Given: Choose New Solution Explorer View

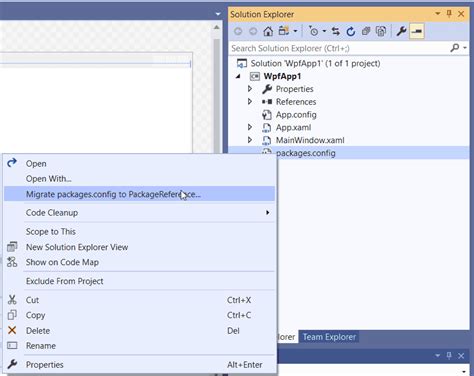Looking at the screenshot, I should 139,247.
